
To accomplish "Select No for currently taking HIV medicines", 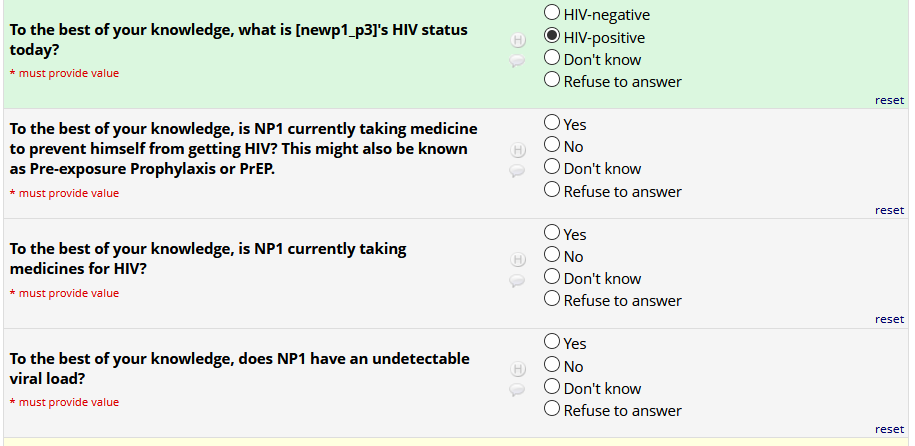I will pyautogui.click(x=552, y=256).
